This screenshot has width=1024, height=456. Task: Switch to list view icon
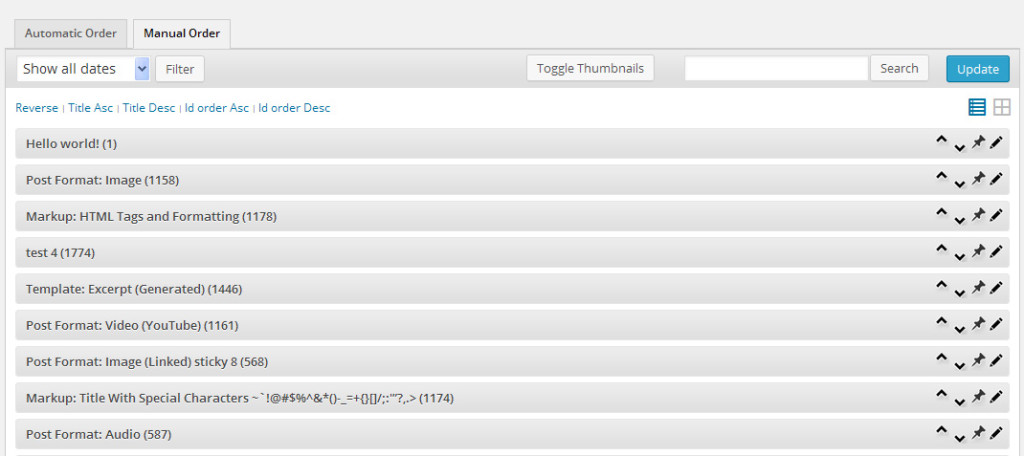[976, 107]
